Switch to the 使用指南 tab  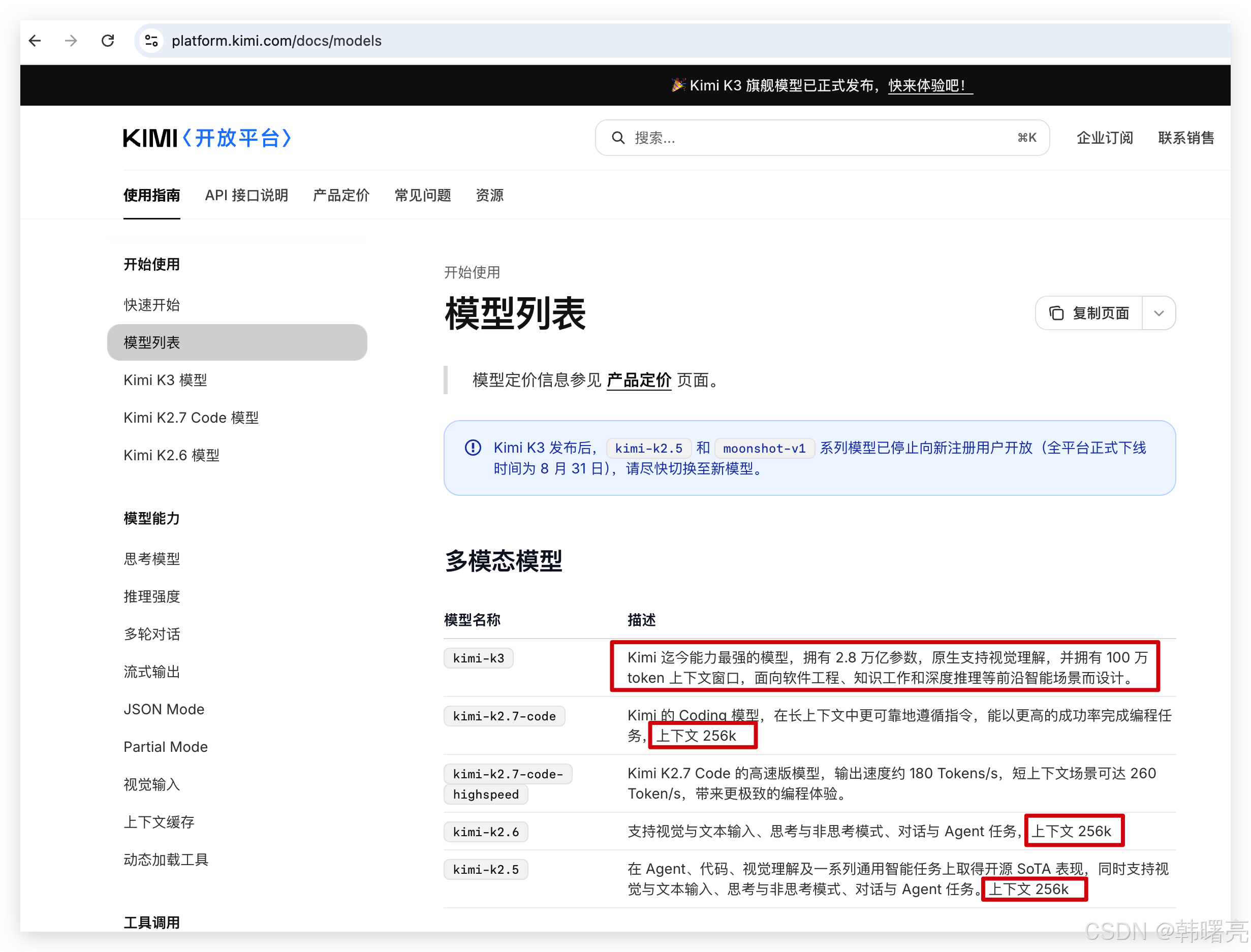click(151, 196)
